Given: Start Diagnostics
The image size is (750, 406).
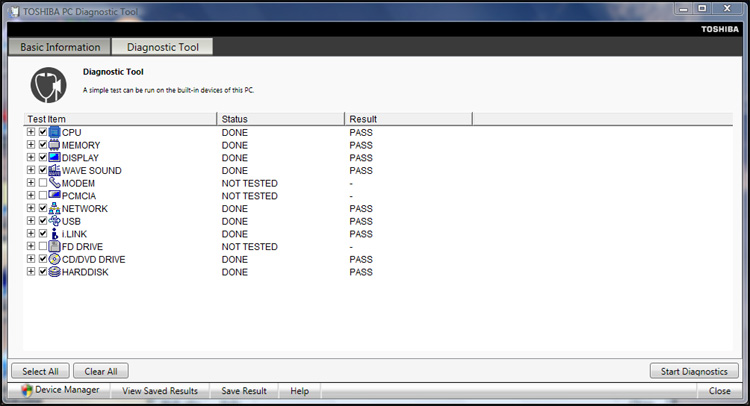Looking at the screenshot, I should 694,371.
